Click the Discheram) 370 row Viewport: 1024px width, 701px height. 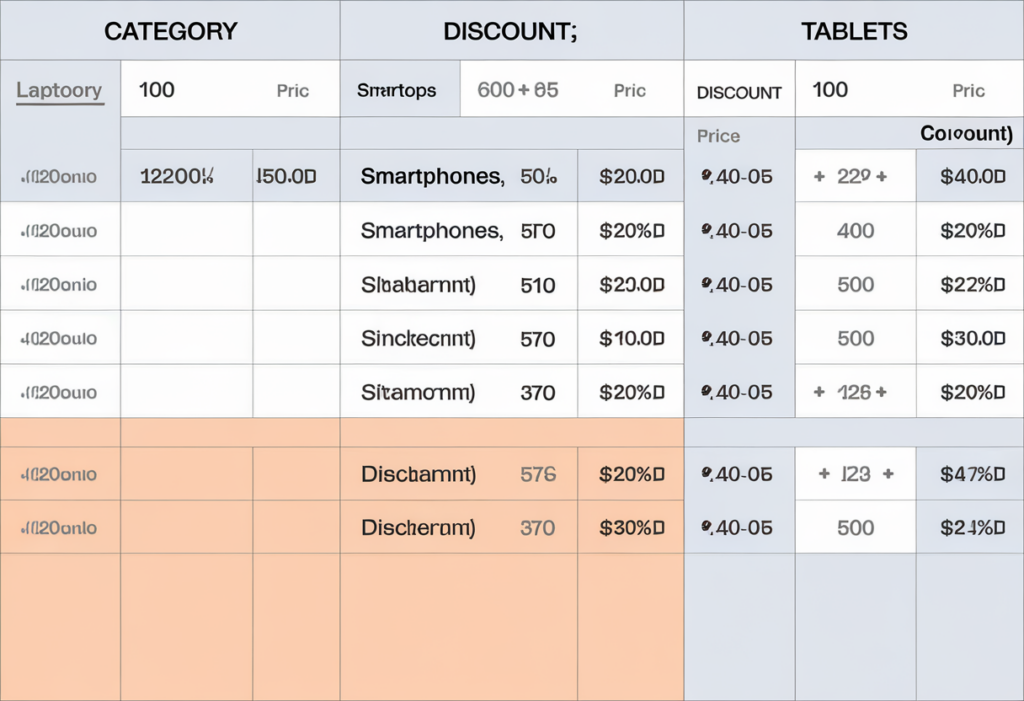pos(457,528)
